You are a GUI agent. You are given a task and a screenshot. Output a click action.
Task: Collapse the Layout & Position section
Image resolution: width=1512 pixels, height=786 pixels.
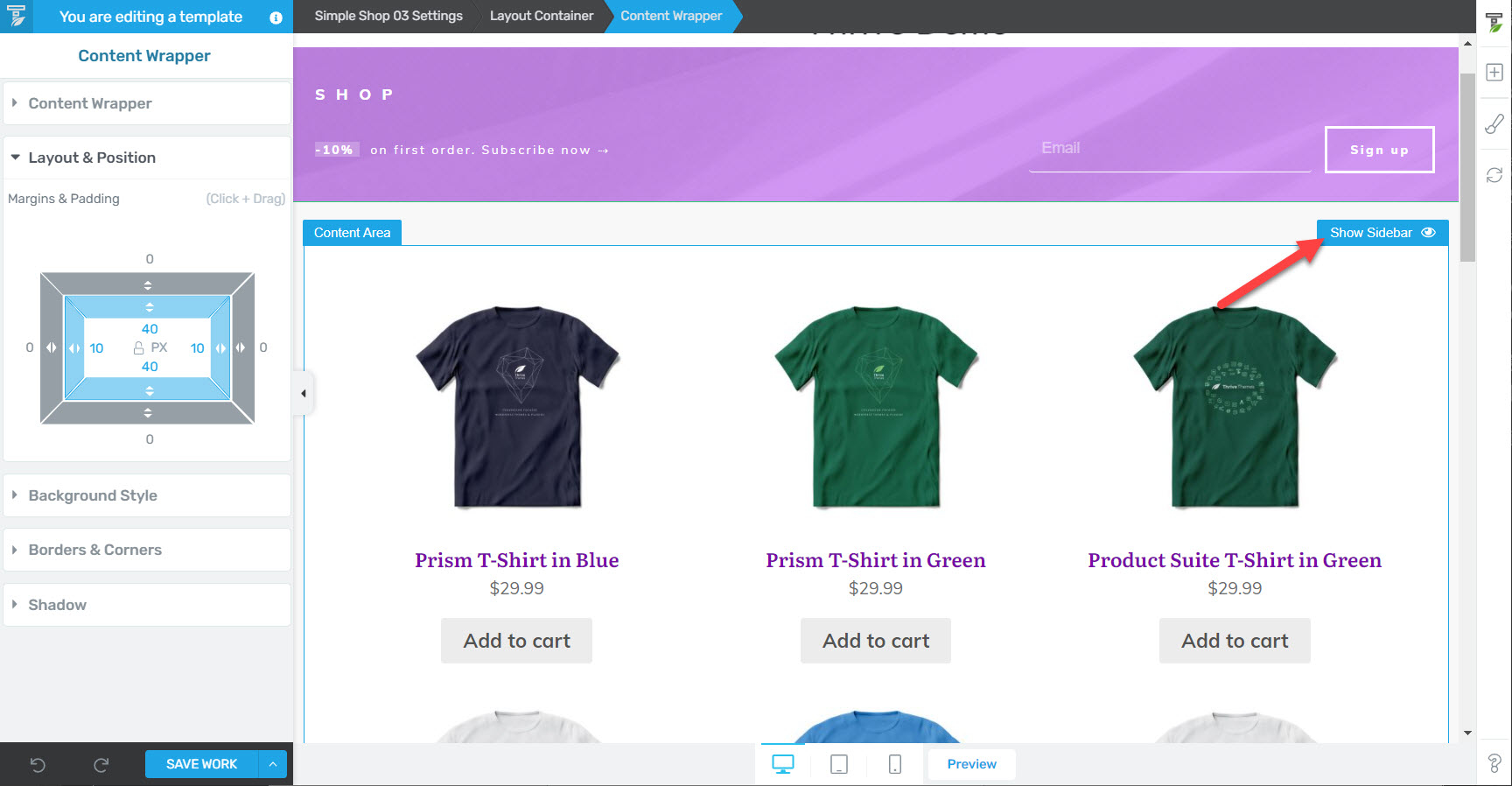pyautogui.click(x=147, y=158)
